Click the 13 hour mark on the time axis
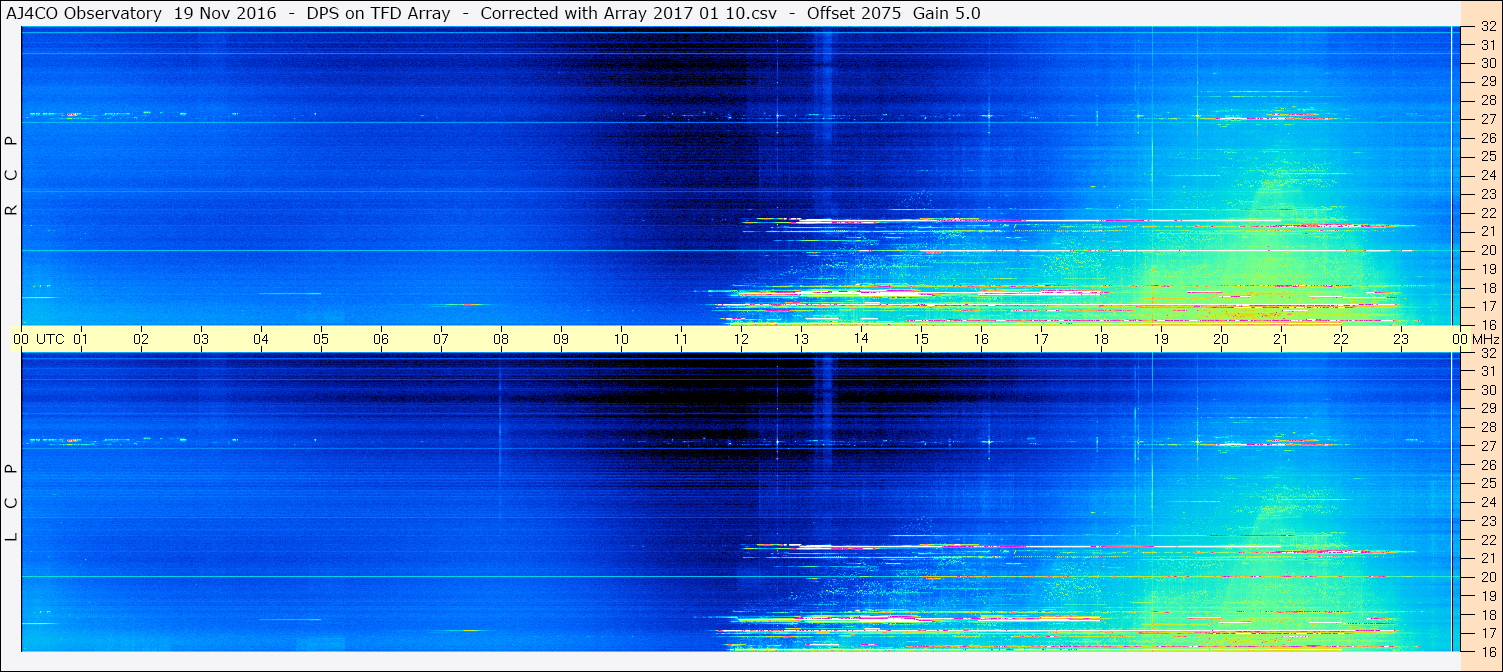 point(801,339)
